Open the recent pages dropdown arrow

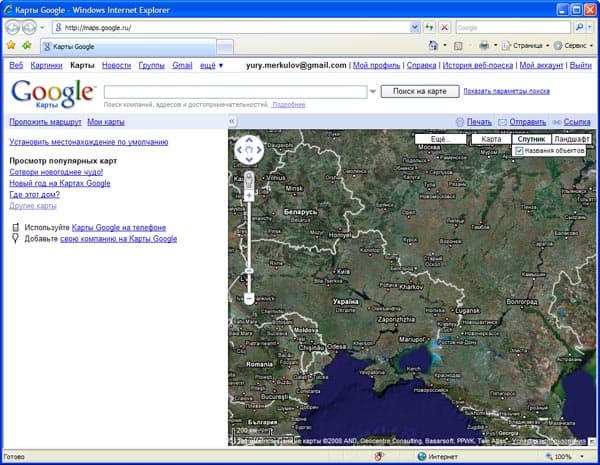42,28
